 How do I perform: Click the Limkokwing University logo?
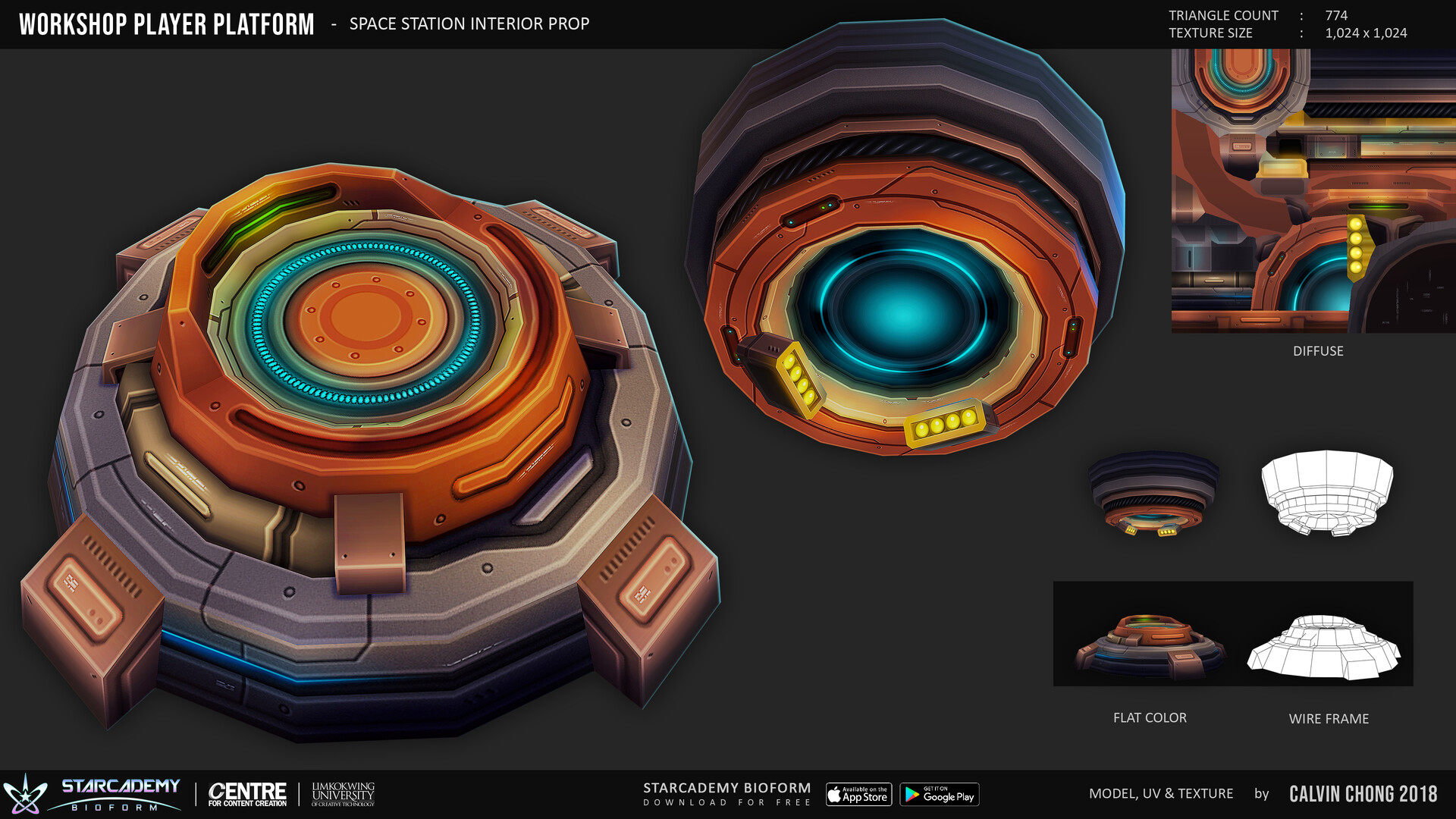tap(343, 794)
